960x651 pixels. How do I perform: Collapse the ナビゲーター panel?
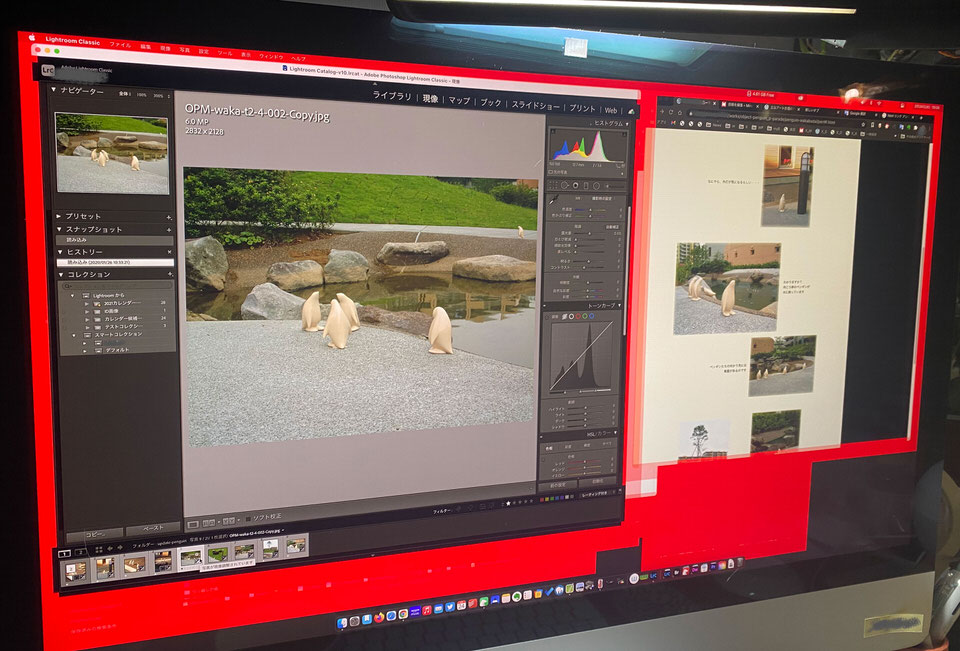[54, 91]
